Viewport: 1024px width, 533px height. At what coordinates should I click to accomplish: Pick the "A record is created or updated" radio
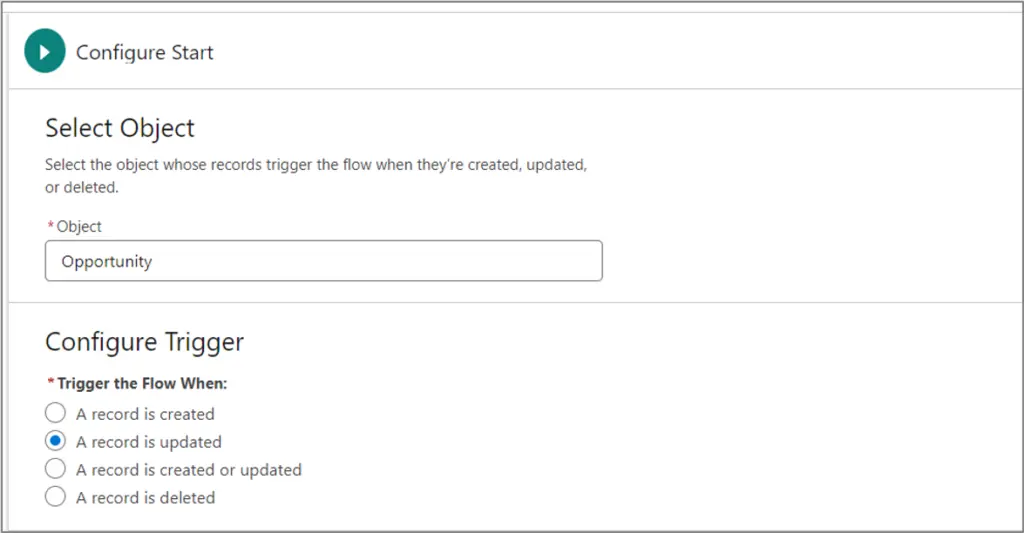(56, 469)
